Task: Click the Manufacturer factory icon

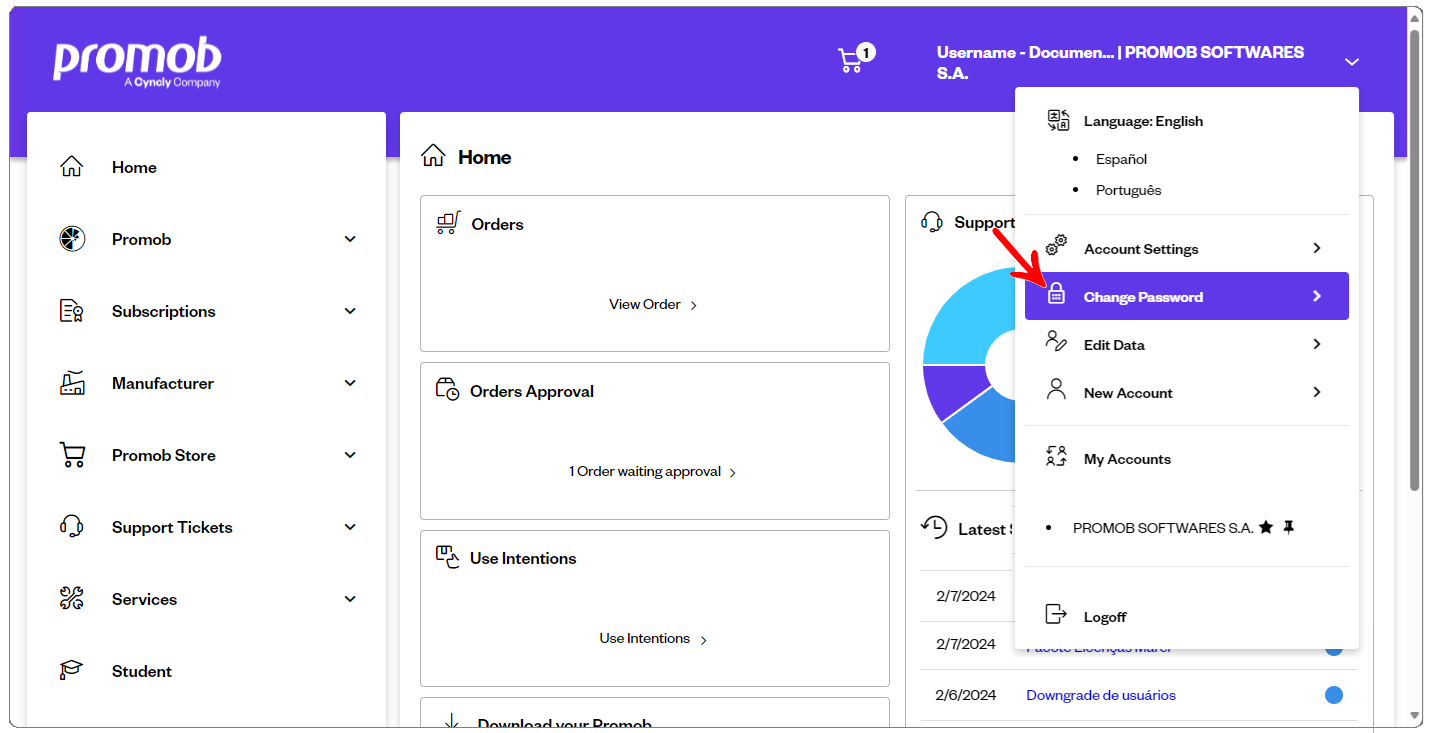Action: [x=72, y=383]
